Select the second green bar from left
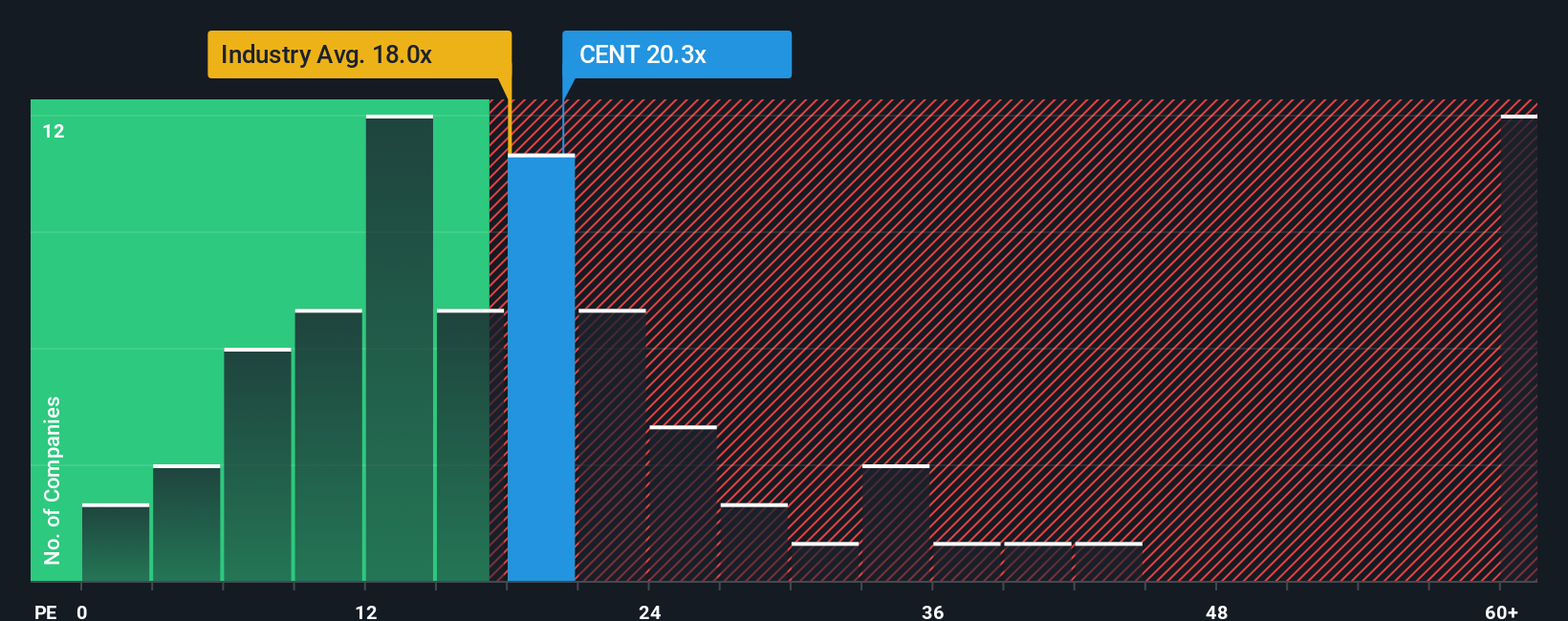Viewport: 1568px width, 621px height. (x=186, y=523)
